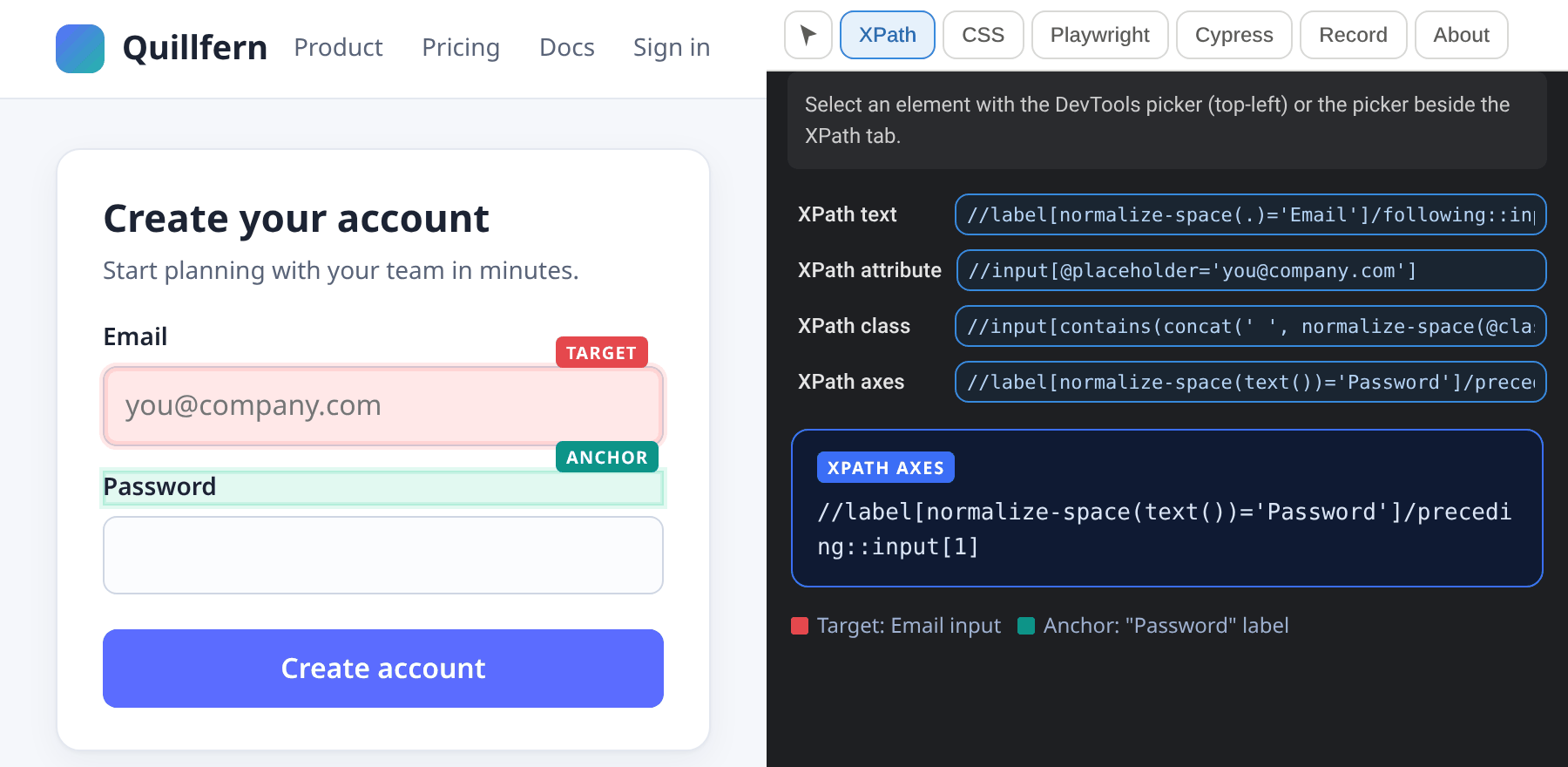Click 'Start planning with your team' subtitle
Image resolution: width=1568 pixels, height=767 pixels.
341,271
